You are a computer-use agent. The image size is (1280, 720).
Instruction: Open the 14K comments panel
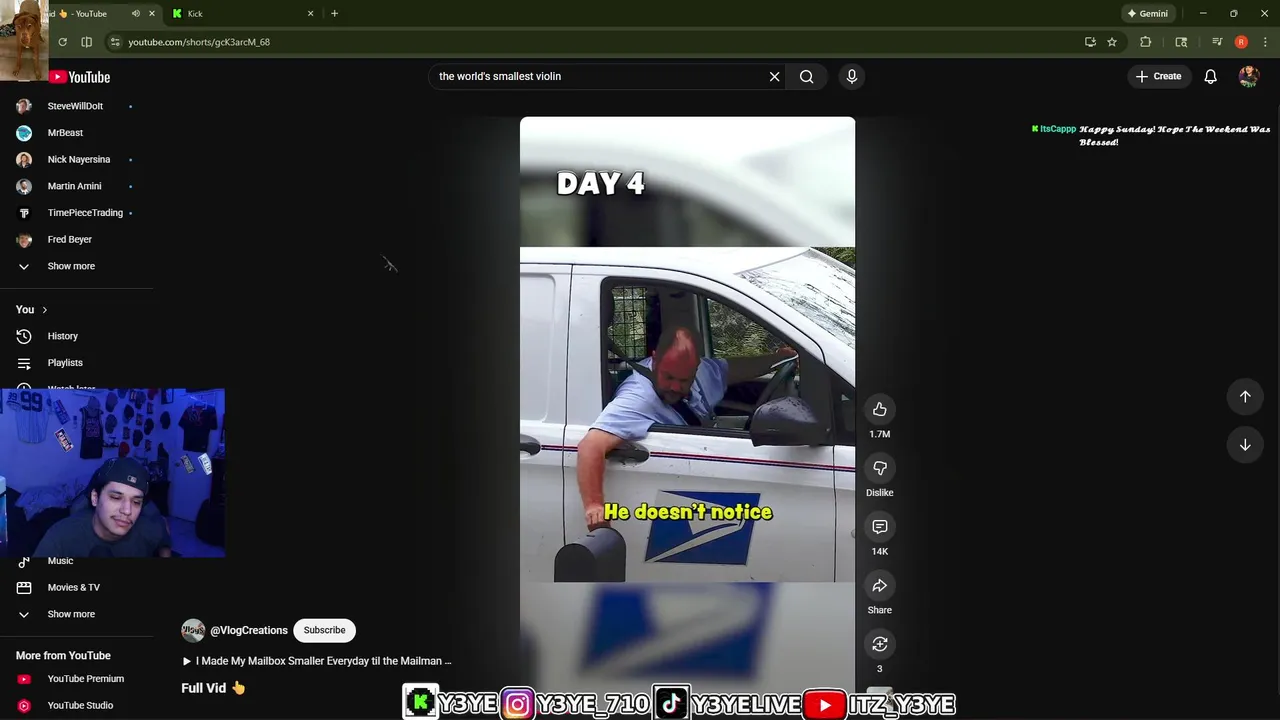click(x=879, y=527)
